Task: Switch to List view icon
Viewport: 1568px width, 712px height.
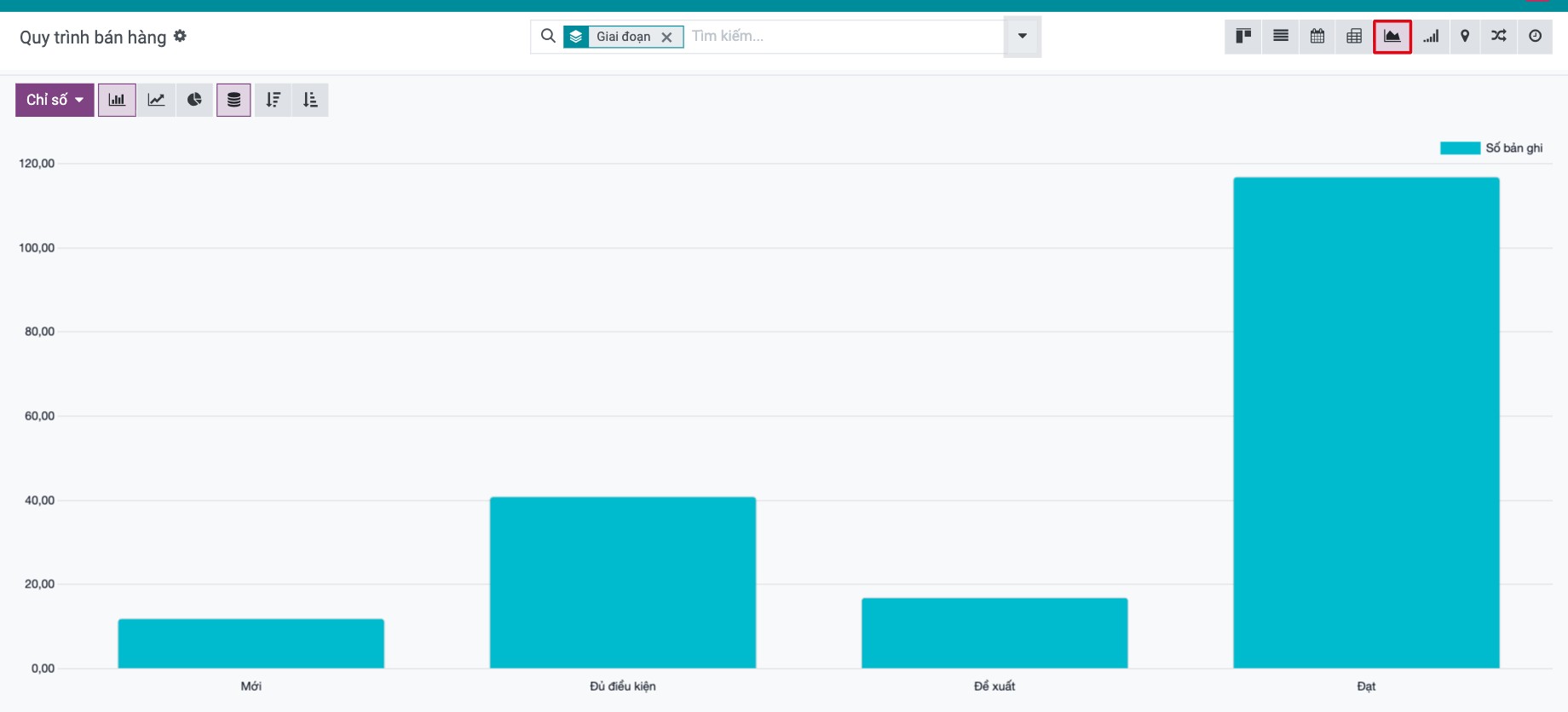Action: pos(1281,37)
